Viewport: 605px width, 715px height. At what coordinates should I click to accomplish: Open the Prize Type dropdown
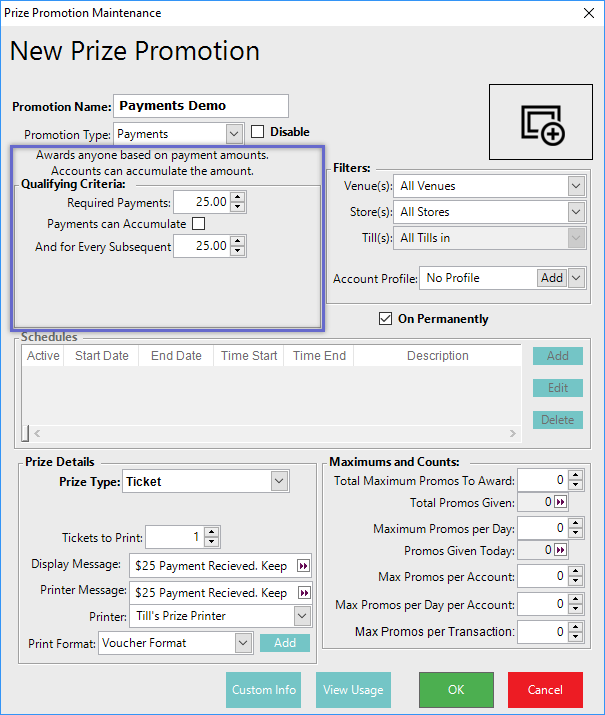(279, 482)
